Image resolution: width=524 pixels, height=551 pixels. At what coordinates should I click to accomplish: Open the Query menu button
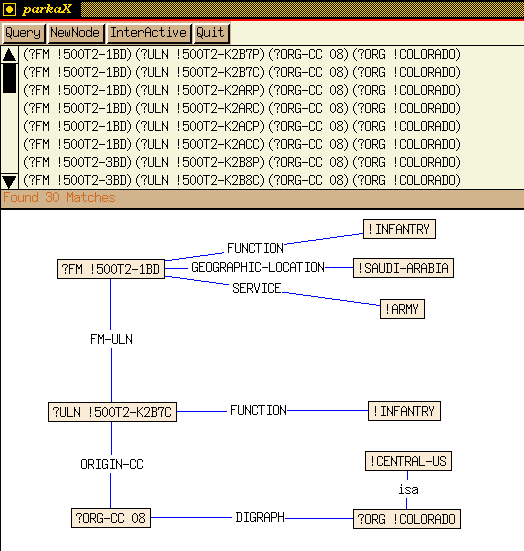23,33
